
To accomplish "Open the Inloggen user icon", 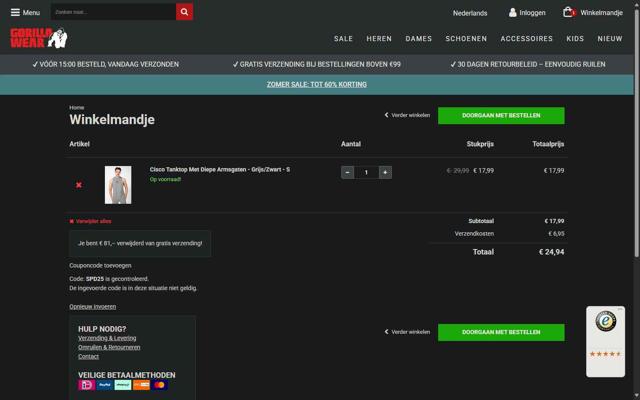I will tap(513, 13).
